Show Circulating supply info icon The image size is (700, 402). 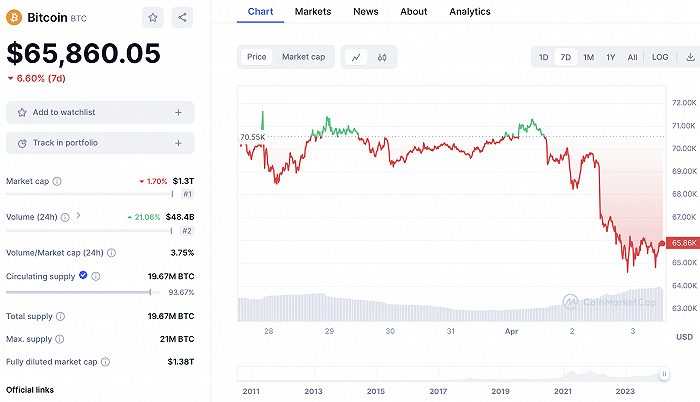pyautogui.click(x=96, y=276)
